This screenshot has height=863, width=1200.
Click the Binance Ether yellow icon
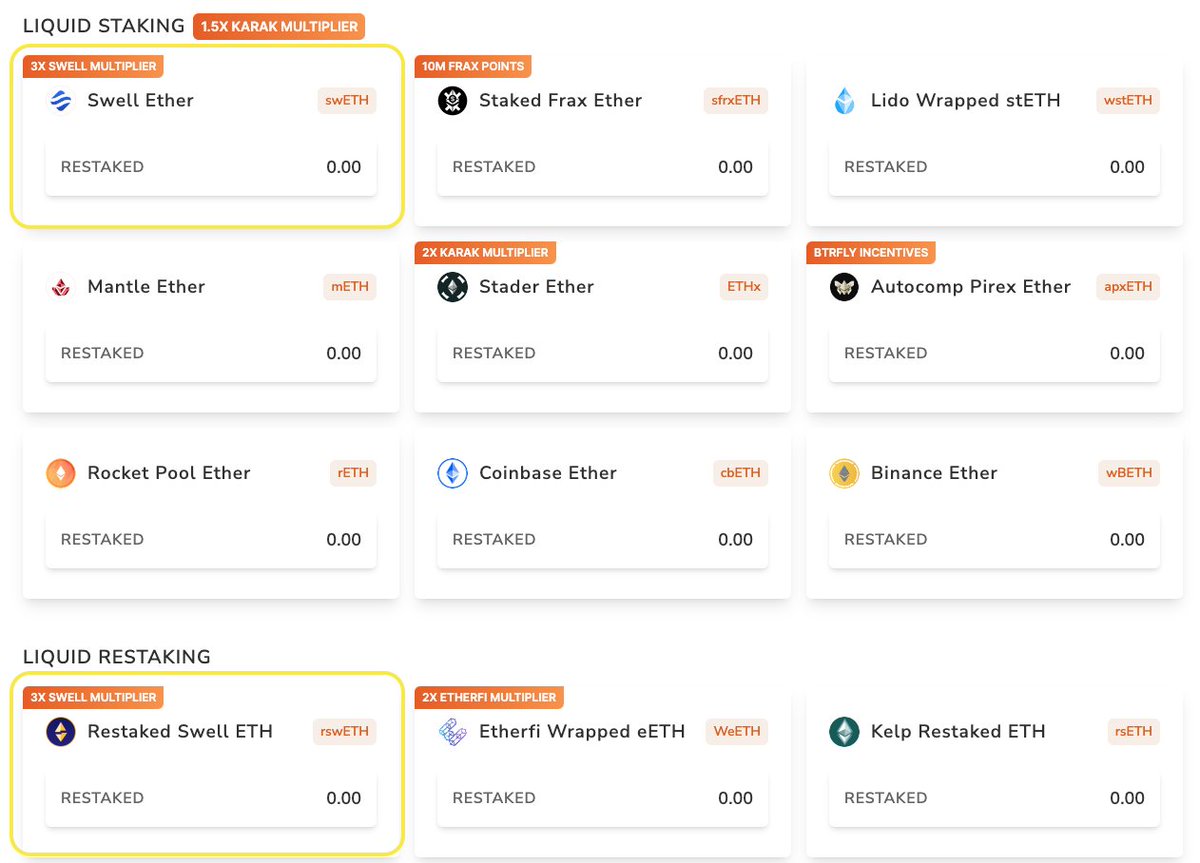point(845,473)
